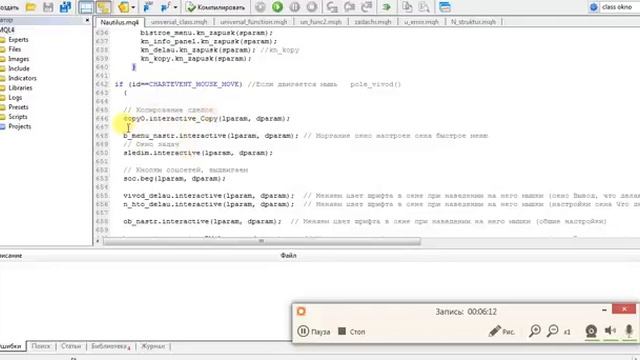Click the orange recorder logo icon
The width and height of the screenshot is (640, 360).
(x=301, y=311)
